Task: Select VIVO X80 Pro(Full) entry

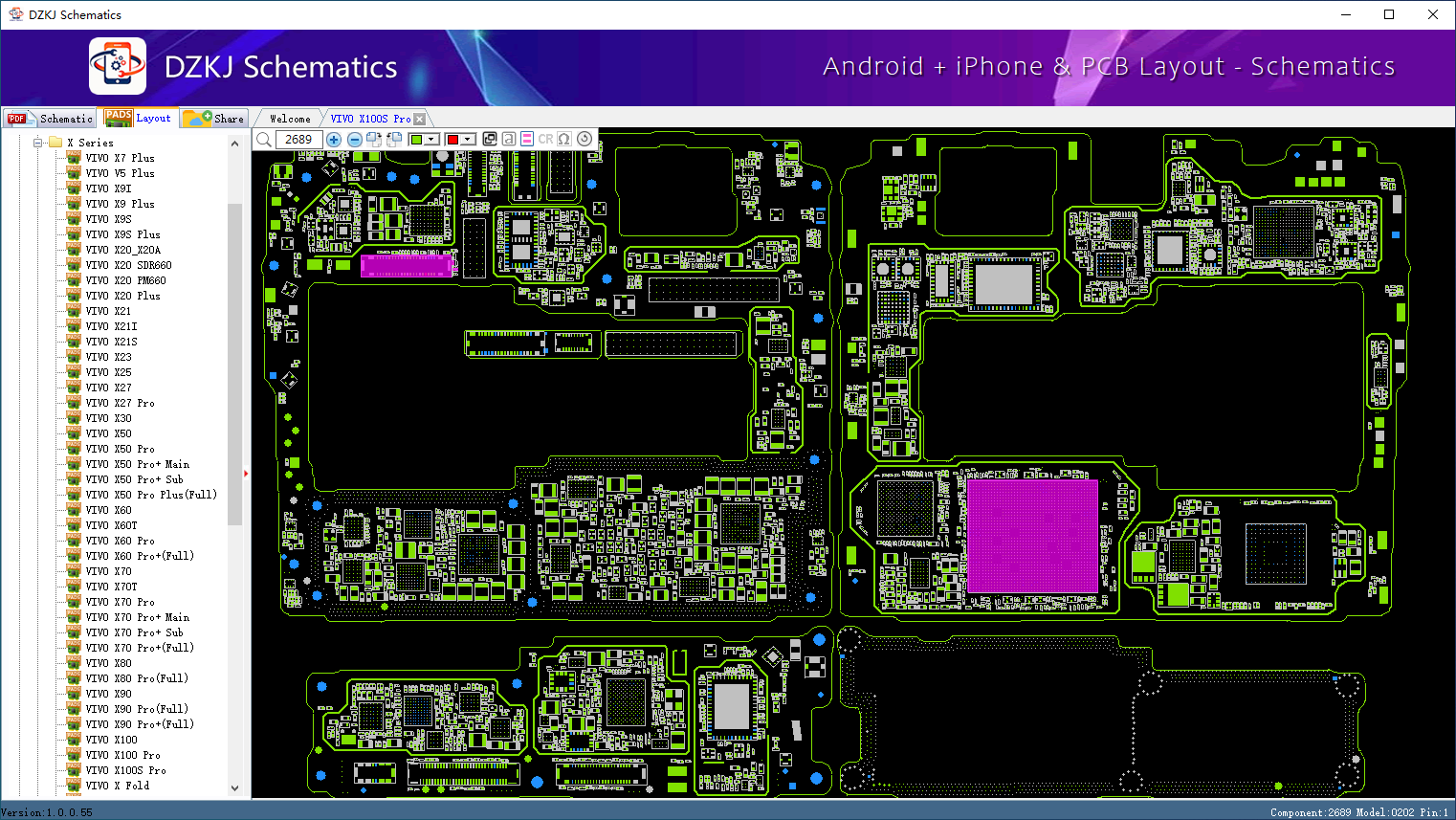Action: 137,678
